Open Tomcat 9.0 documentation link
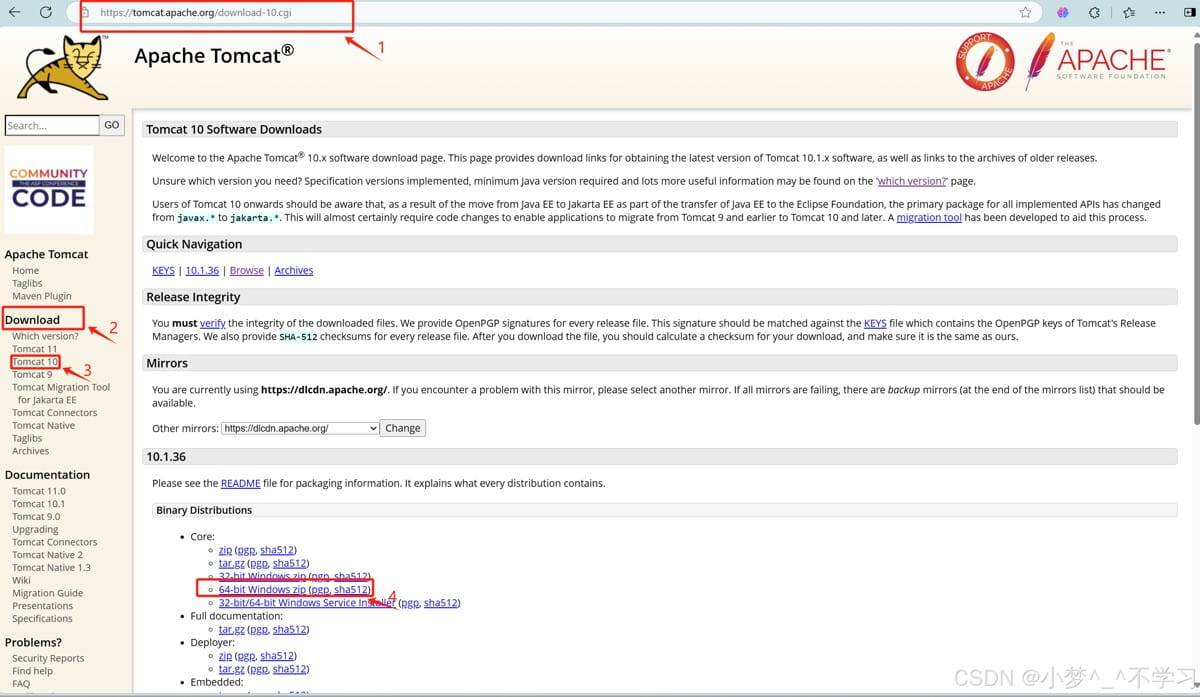 [x=37, y=517]
